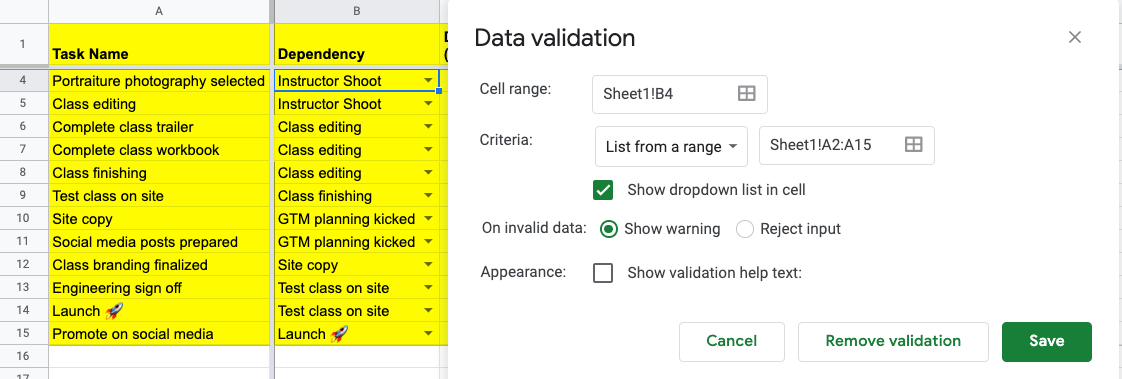The height and width of the screenshot is (379, 1122).
Task: Click the Cancel button
Action: 731,341
